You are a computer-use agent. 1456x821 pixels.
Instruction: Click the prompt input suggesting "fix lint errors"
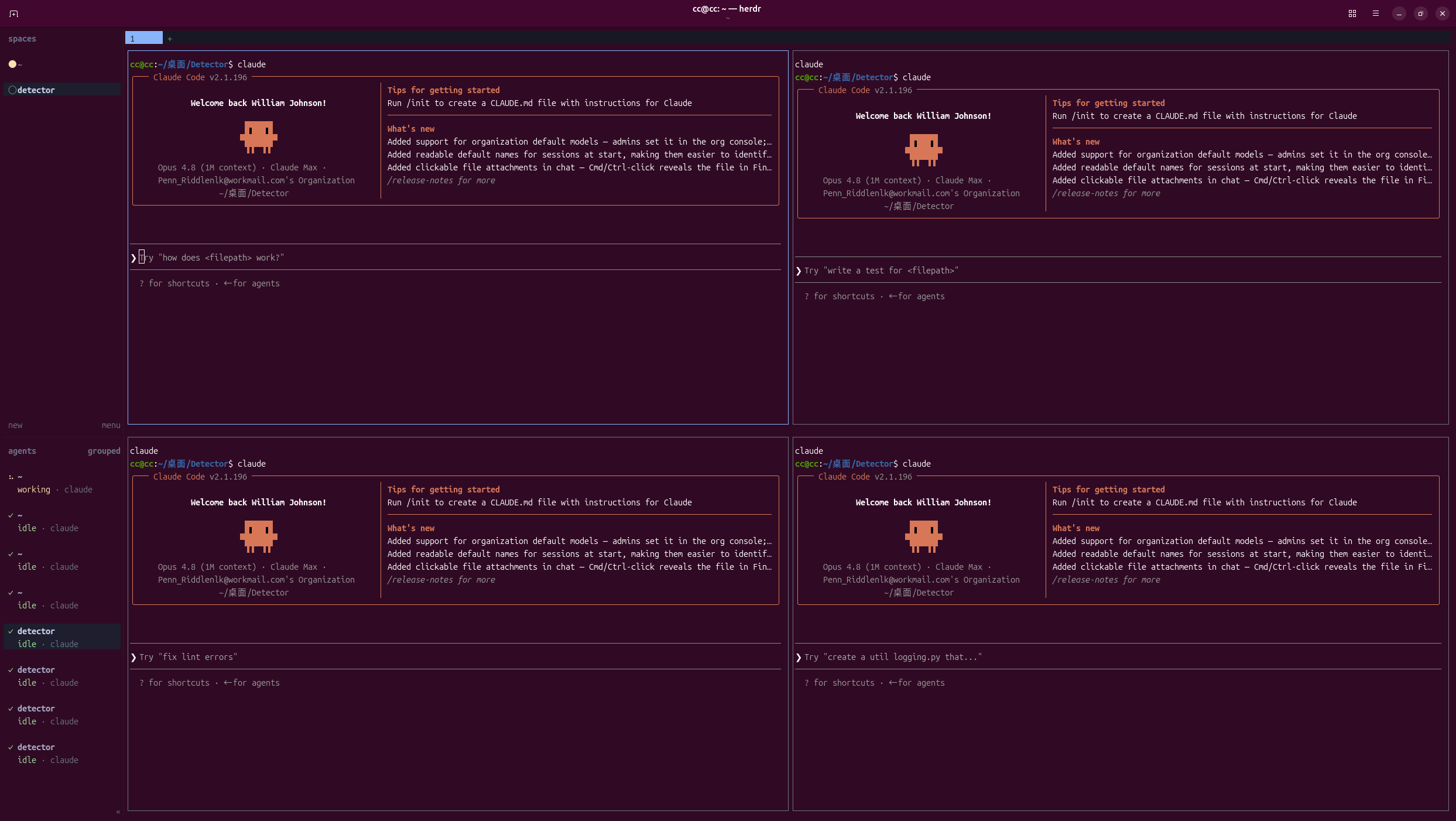pos(455,657)
